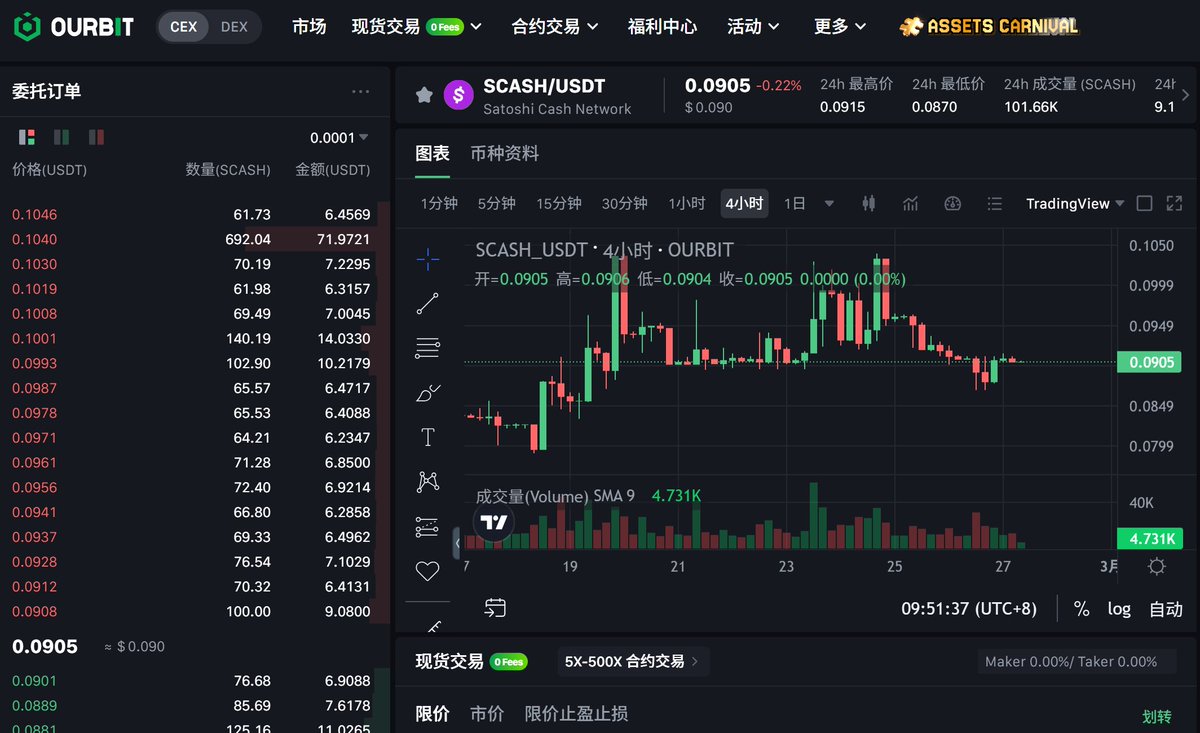Click the purple SCASH coin icon

point(459,95)
